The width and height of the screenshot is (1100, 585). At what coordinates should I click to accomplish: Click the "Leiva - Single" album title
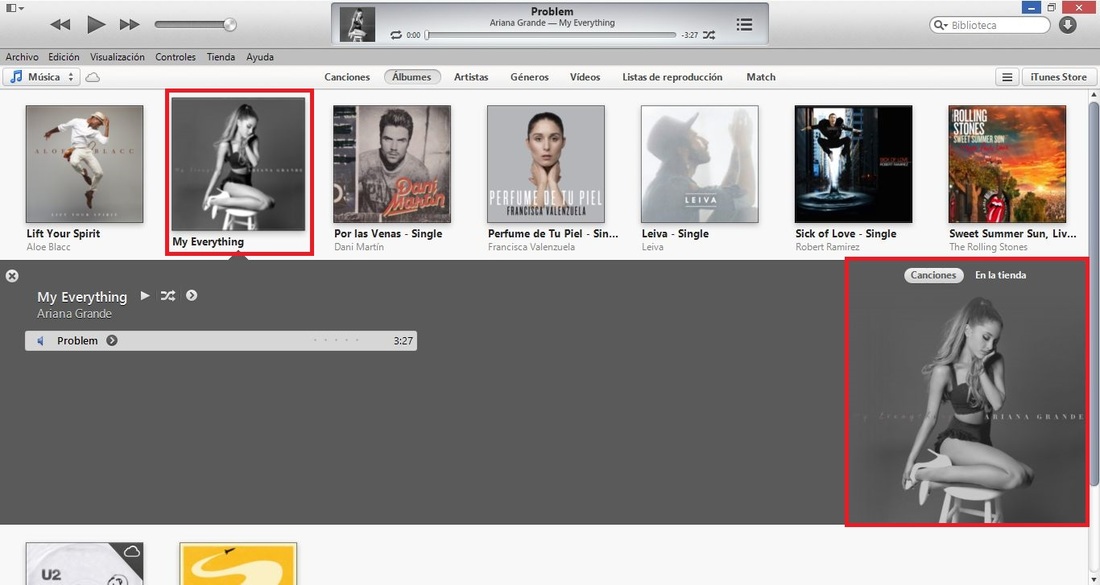click(675, 234)
